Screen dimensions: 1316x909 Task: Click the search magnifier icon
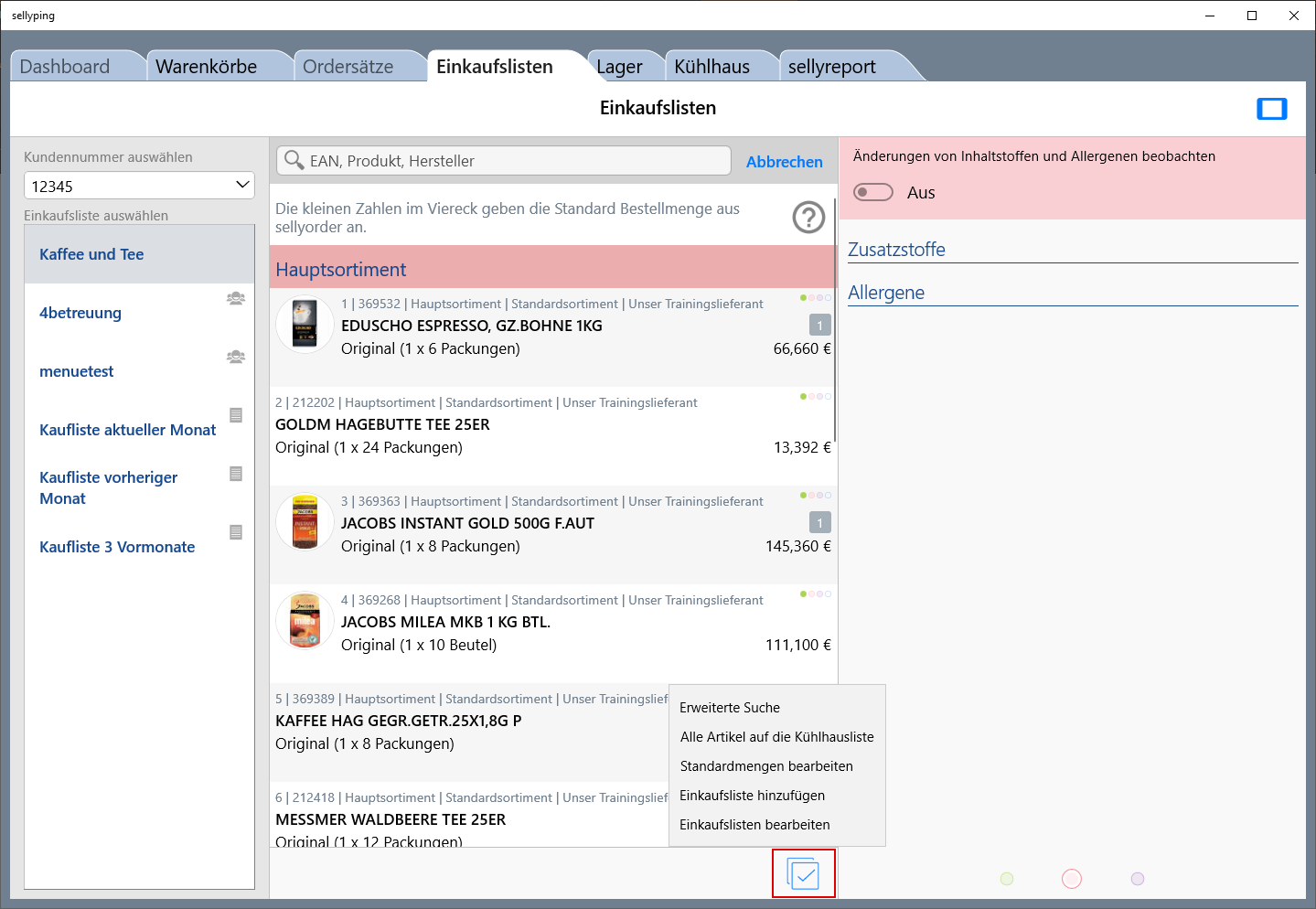point(294,161)
